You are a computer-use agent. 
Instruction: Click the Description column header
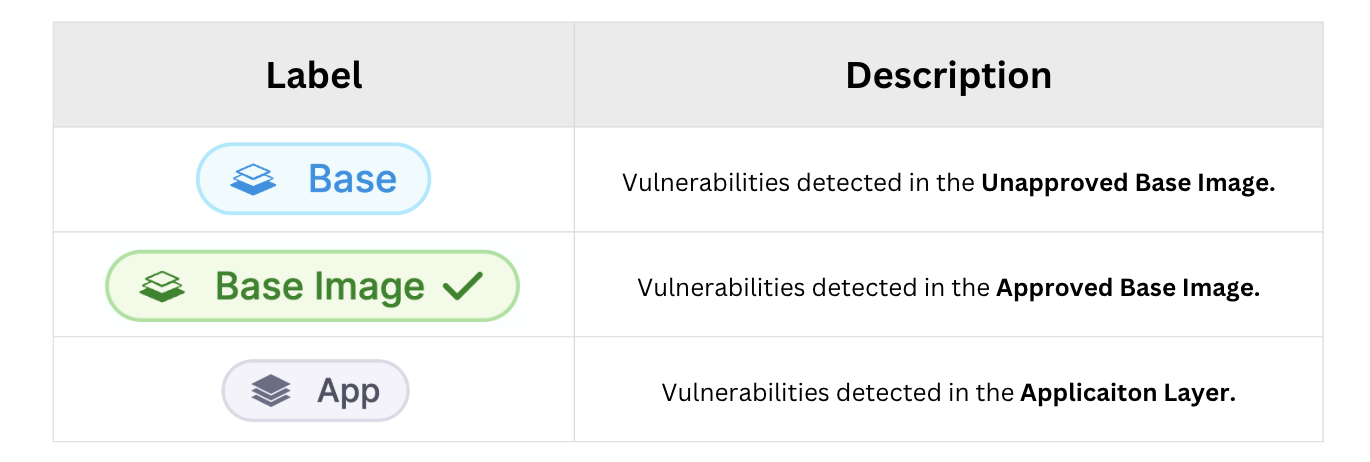(948, 76)
